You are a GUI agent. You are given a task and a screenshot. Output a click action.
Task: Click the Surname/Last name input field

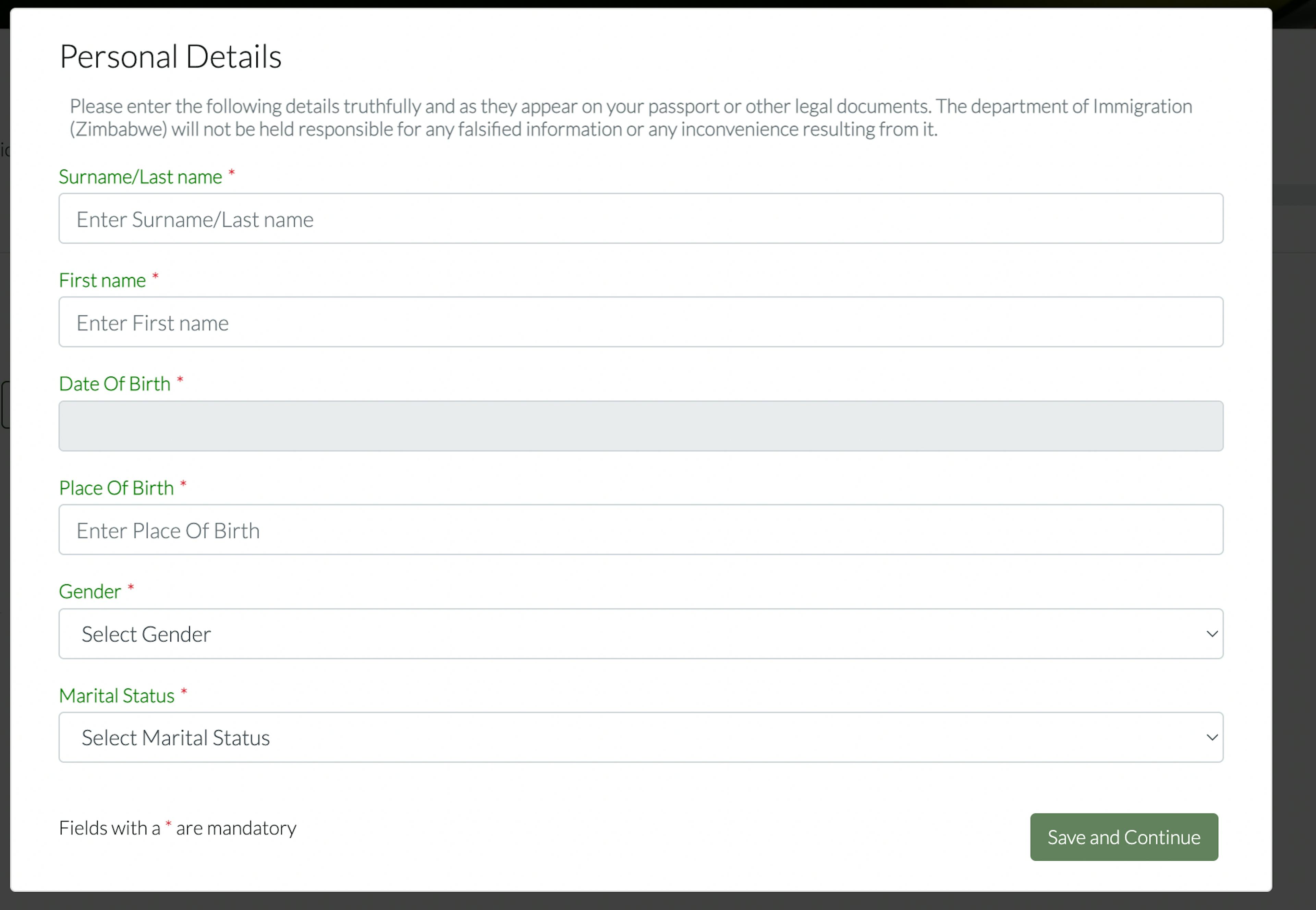pyautogui.click(x=641, y=218)
